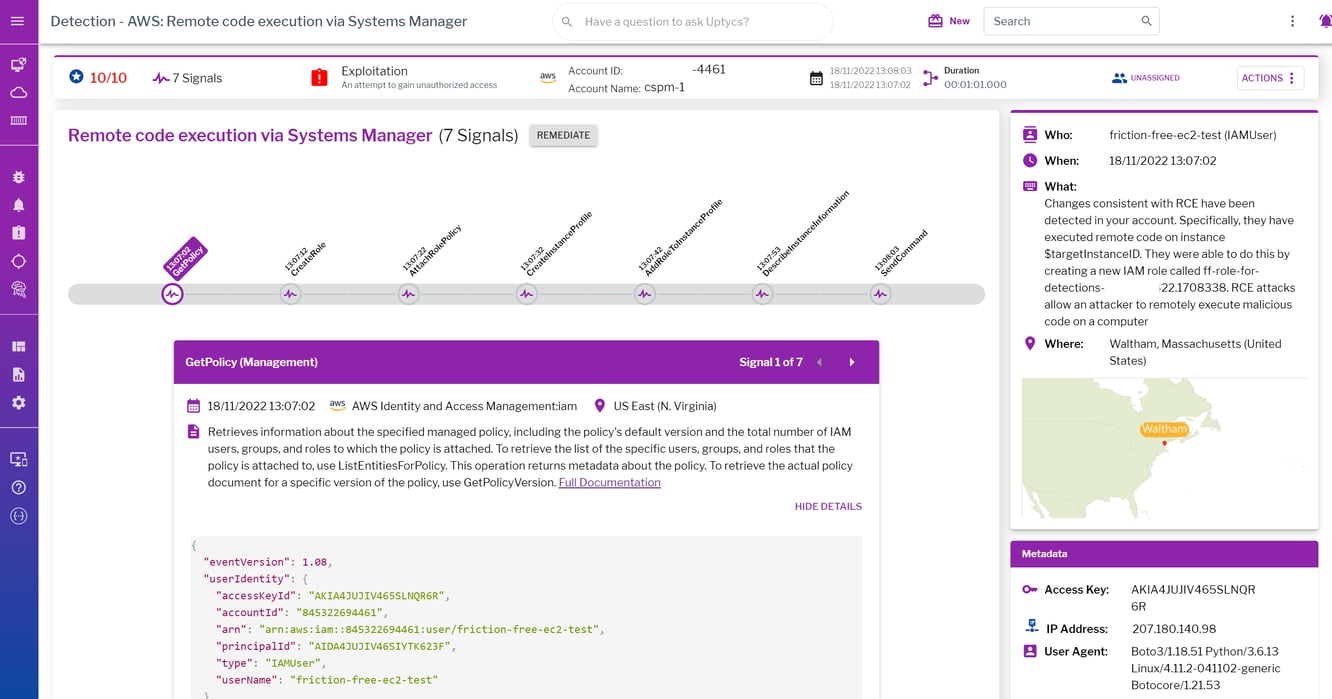Click the 'friction-free-ec2-test (IAMUser)' text
Image resolution: width=1332 pixels, height=699 pixels.
1192,135
